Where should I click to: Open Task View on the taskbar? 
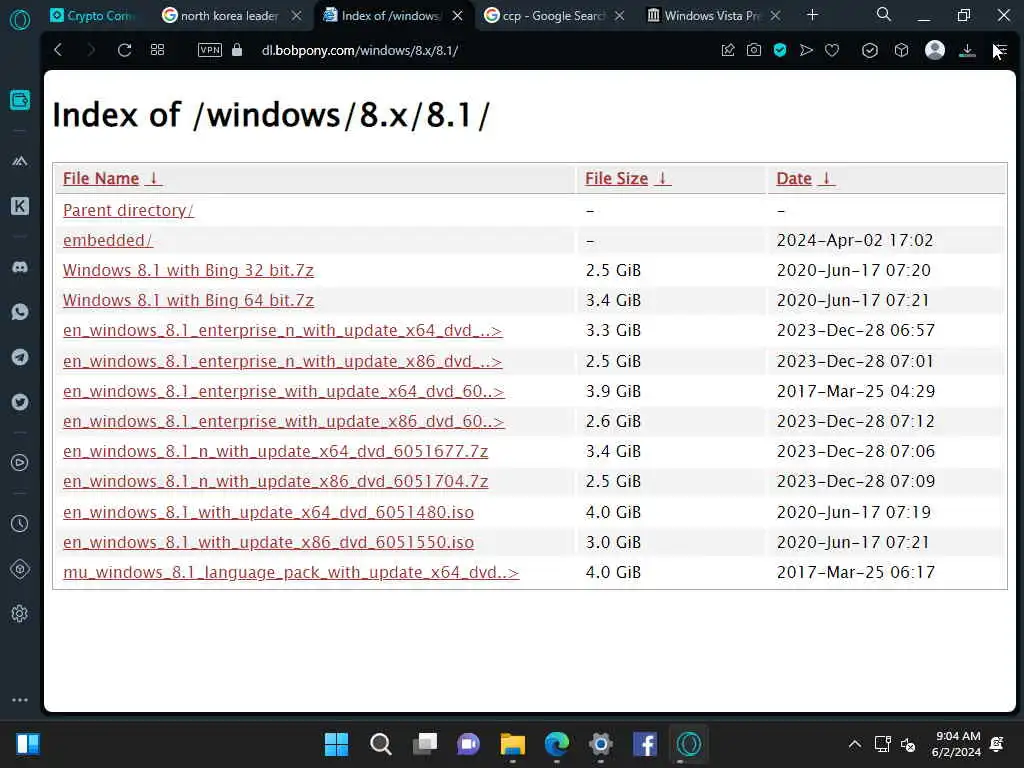[x=424, y=744]
